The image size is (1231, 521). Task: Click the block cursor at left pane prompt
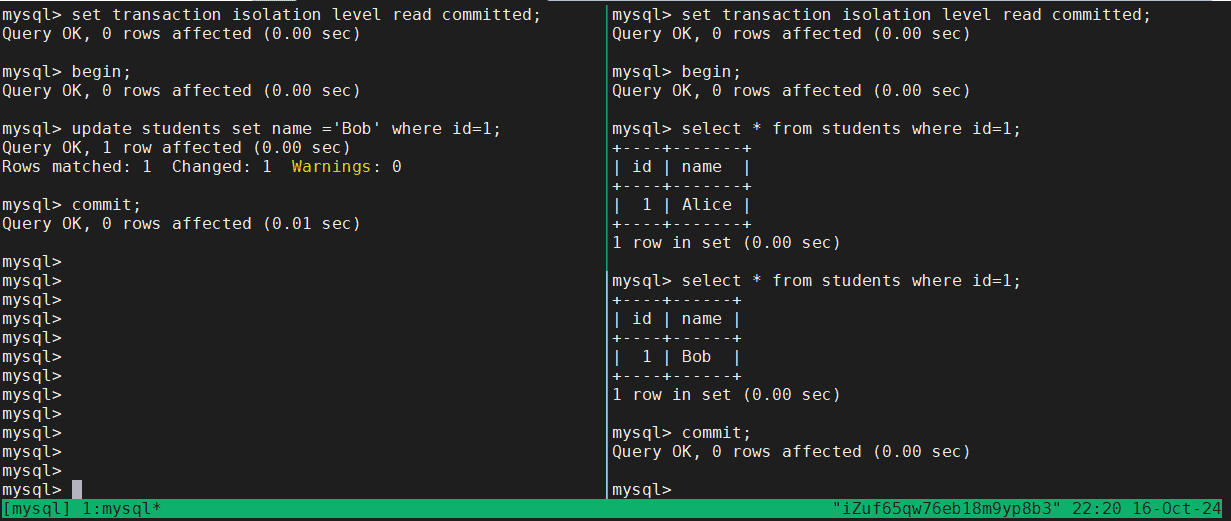click(x=77, y=489)
